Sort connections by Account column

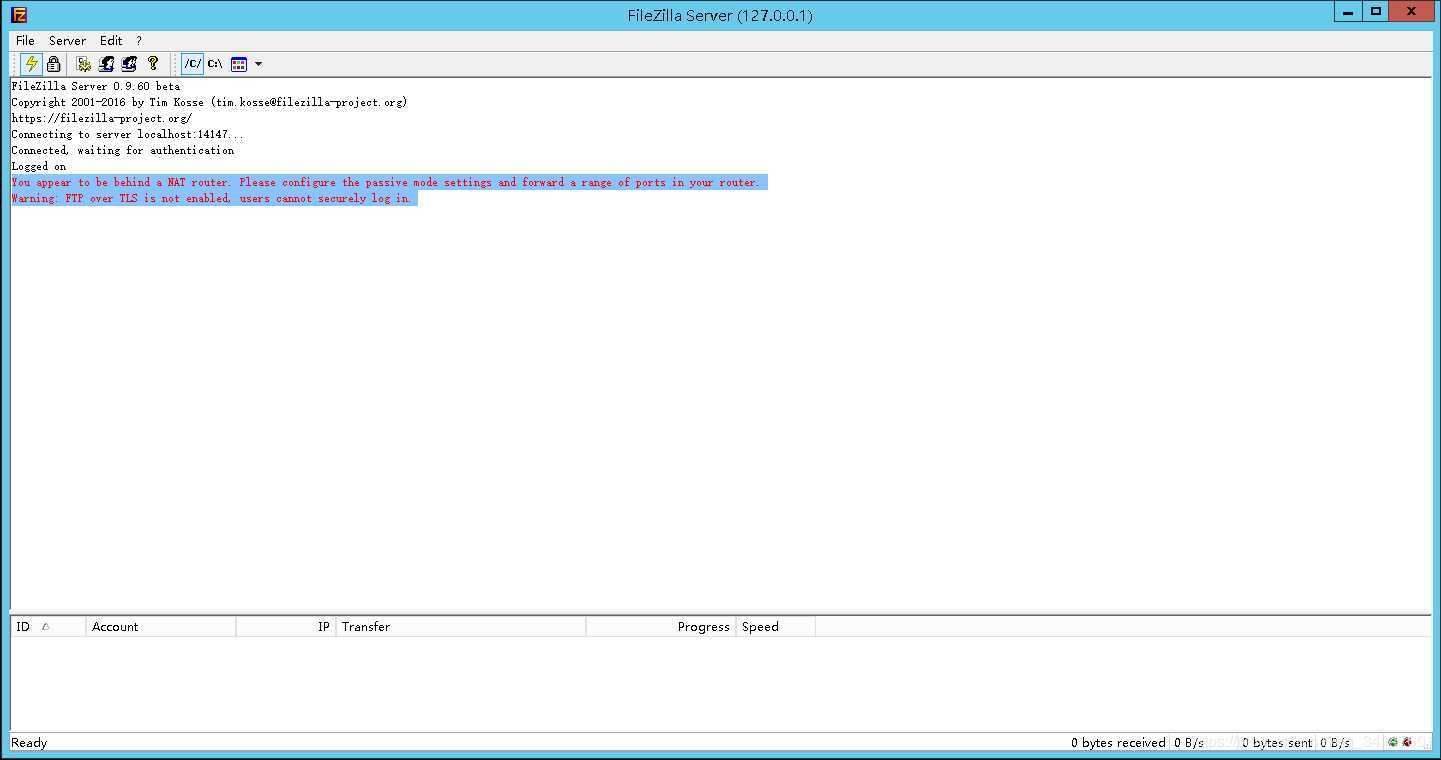[161, 627]
